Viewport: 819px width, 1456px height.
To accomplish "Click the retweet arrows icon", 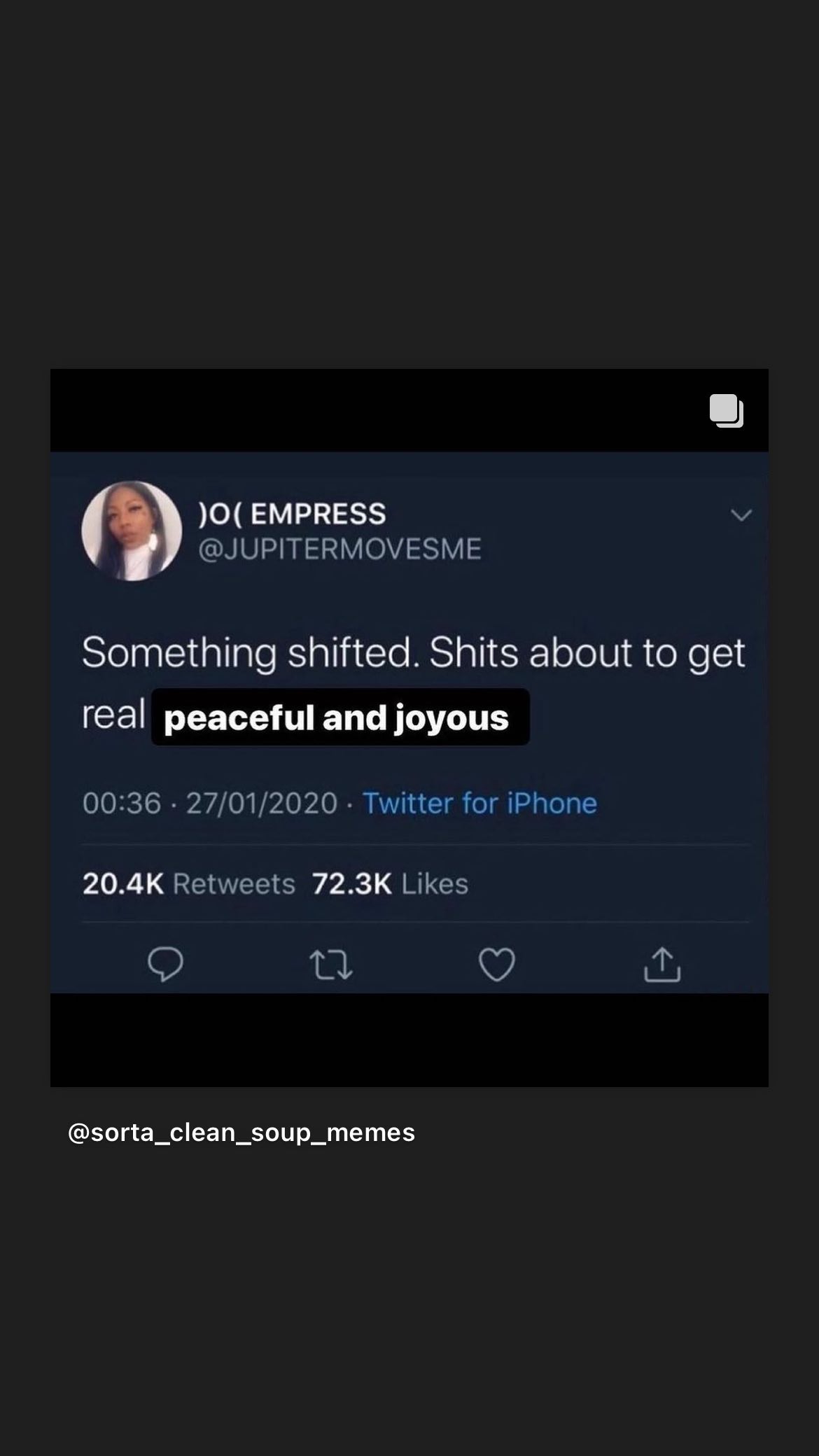I will [331, 965].
